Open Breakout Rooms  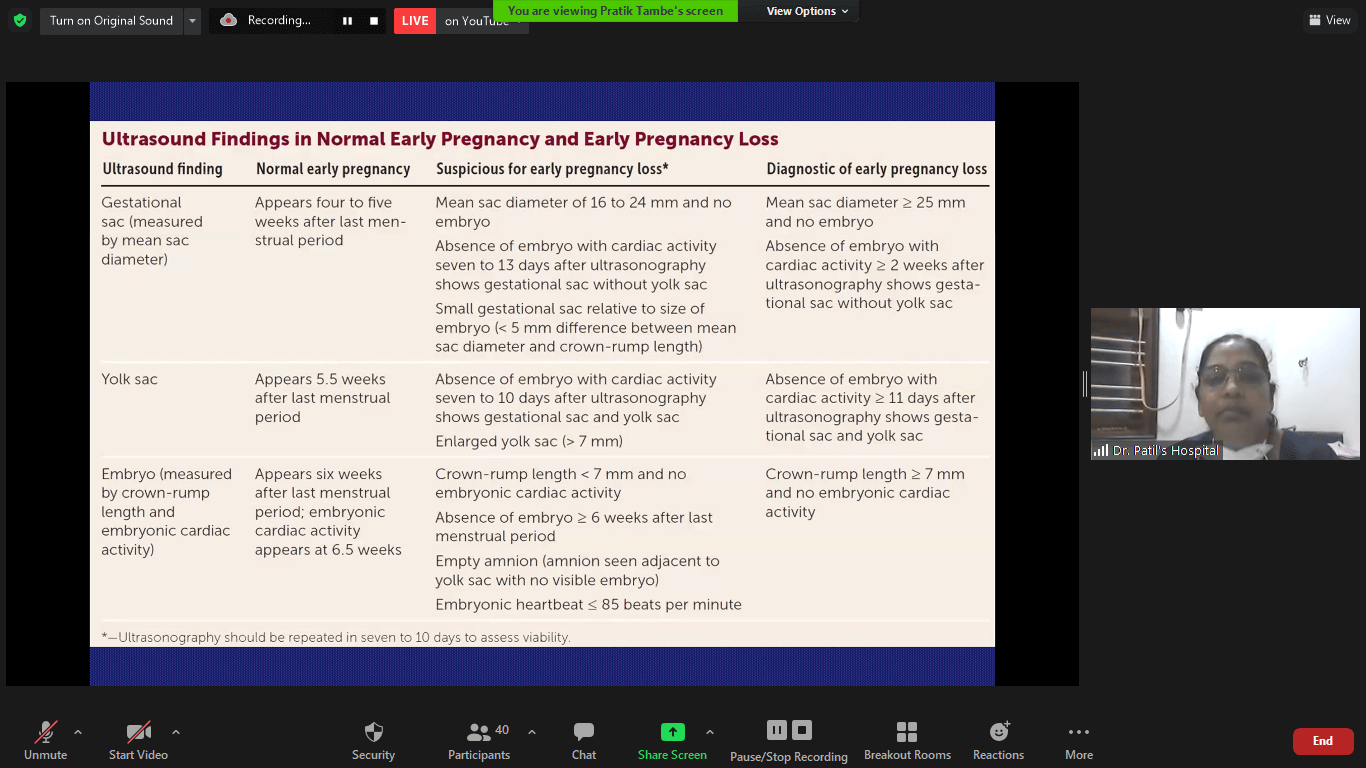[x=907, y=741]
